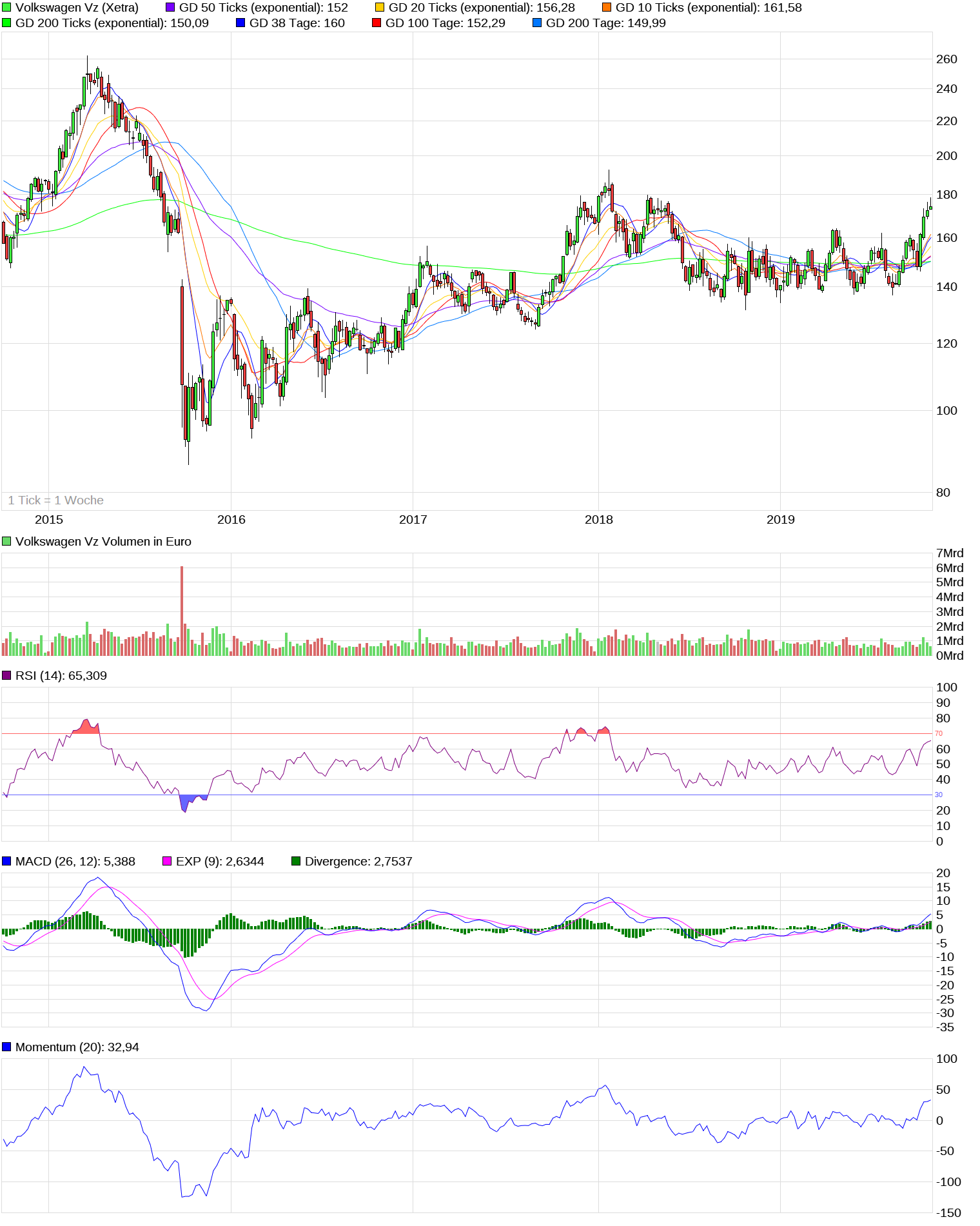Click the -100 Momentum axis value
Viewport: 980px width, 1226px height.
click(x=948, y=1182)
